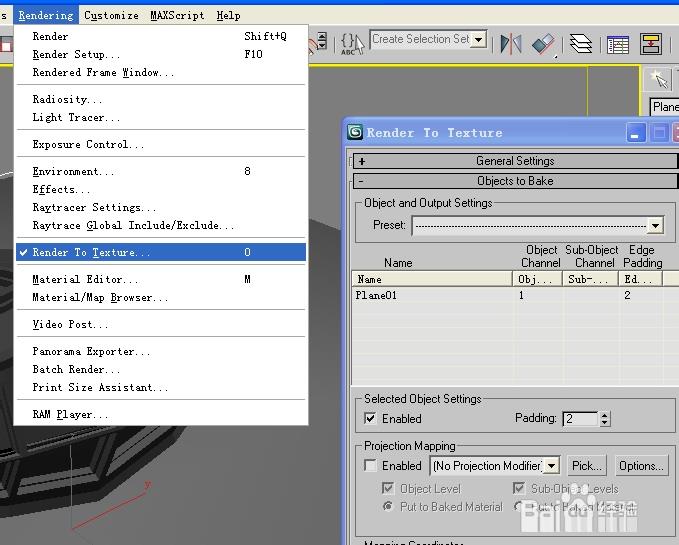Choose Exposure Control... menu item
Viewport: 679px width, 545px height.
coord(161,144)
